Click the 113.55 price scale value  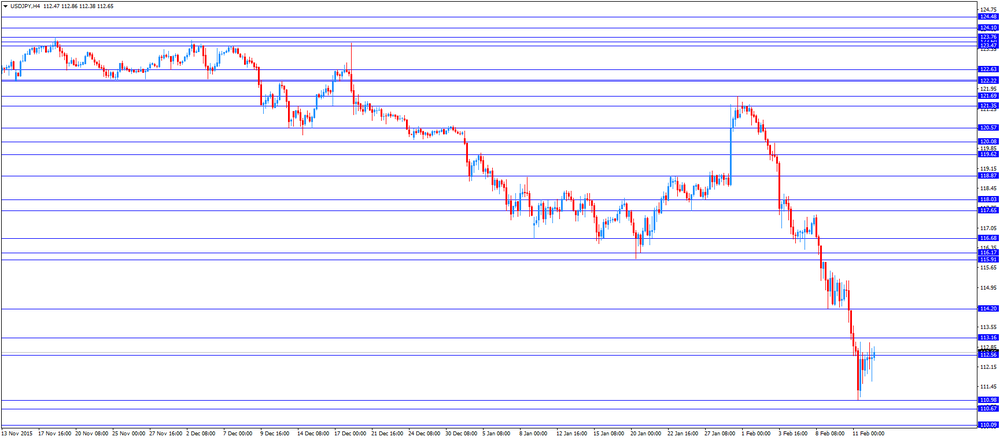tap(989, 327)
